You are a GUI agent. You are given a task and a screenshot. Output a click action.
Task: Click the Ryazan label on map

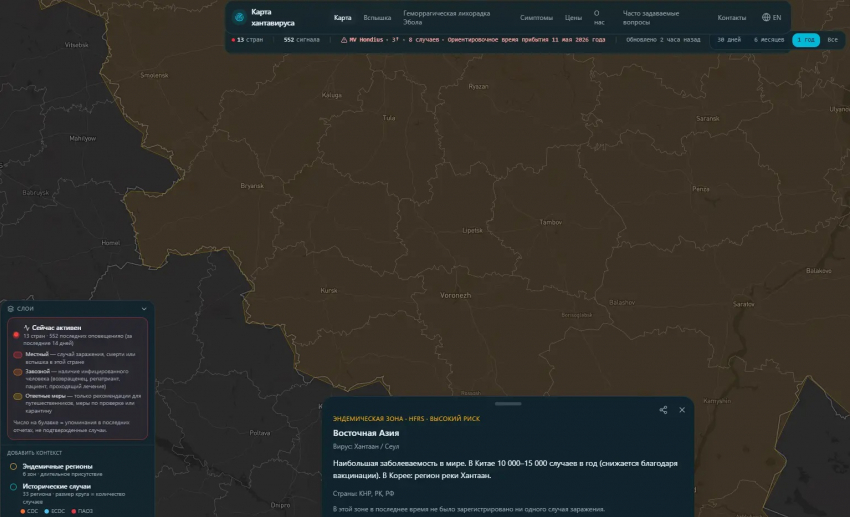tap(478, 86)
